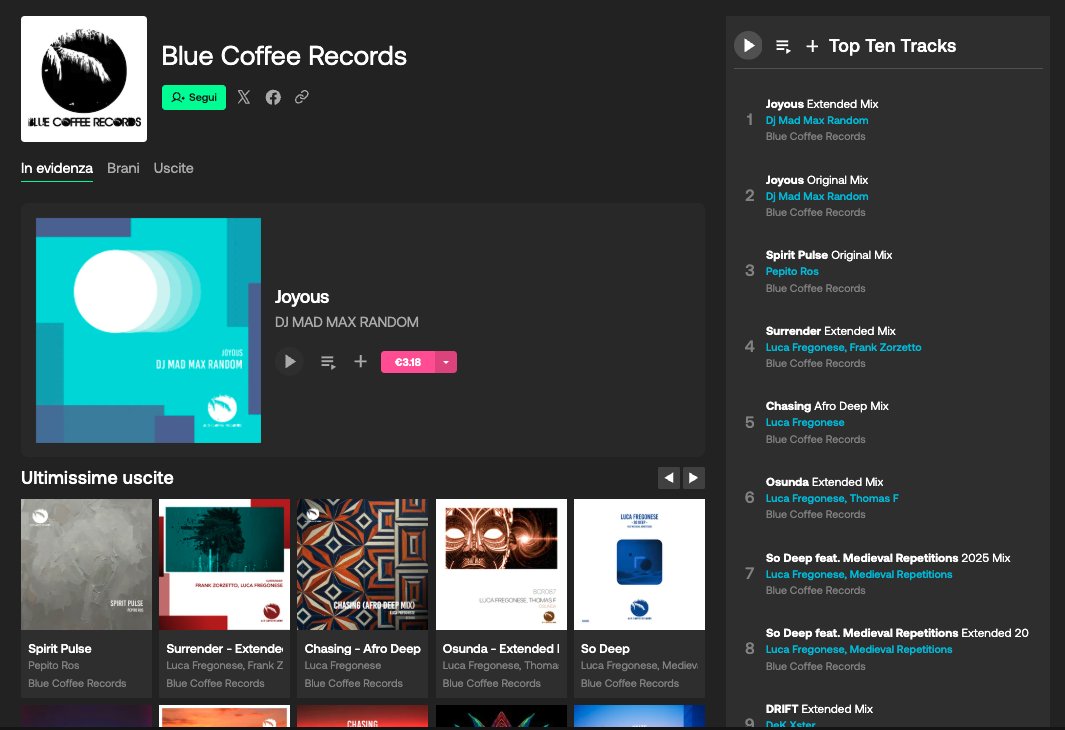Add Top Ten Tracks to queue
1065x730 pixels.
coord(783,46)
